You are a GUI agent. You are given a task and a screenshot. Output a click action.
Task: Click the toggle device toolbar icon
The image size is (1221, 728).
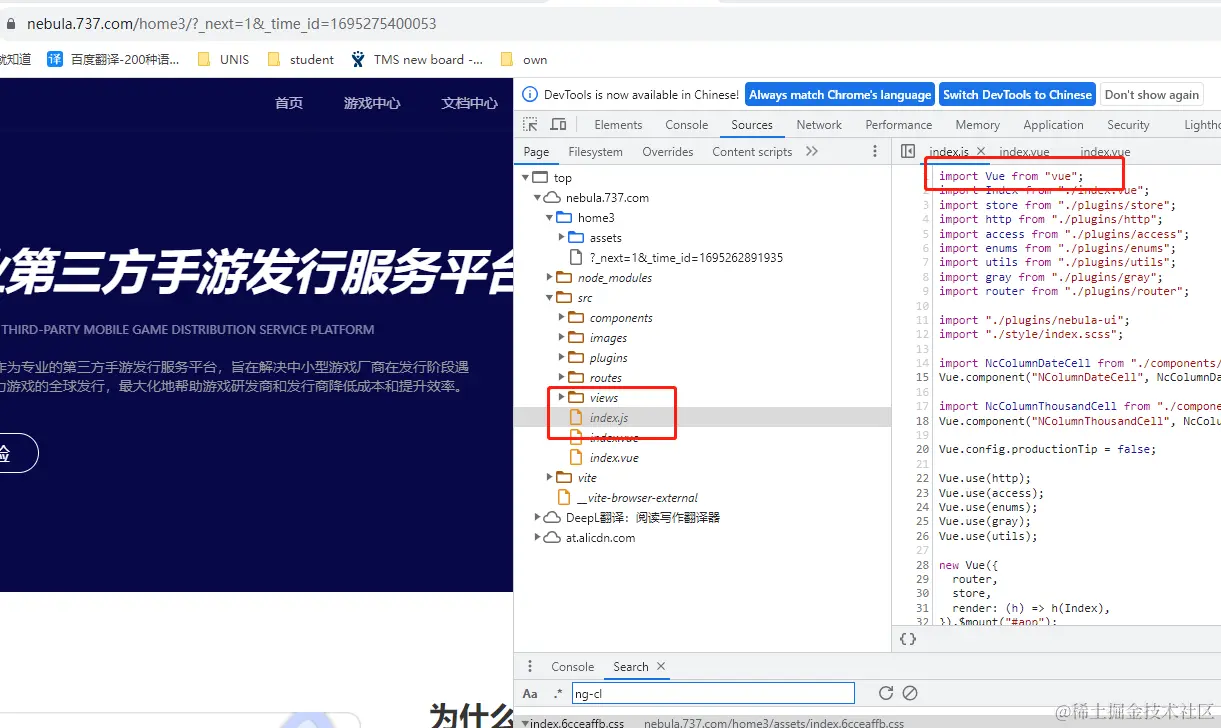pyautogui.click(x=558, y=124)
